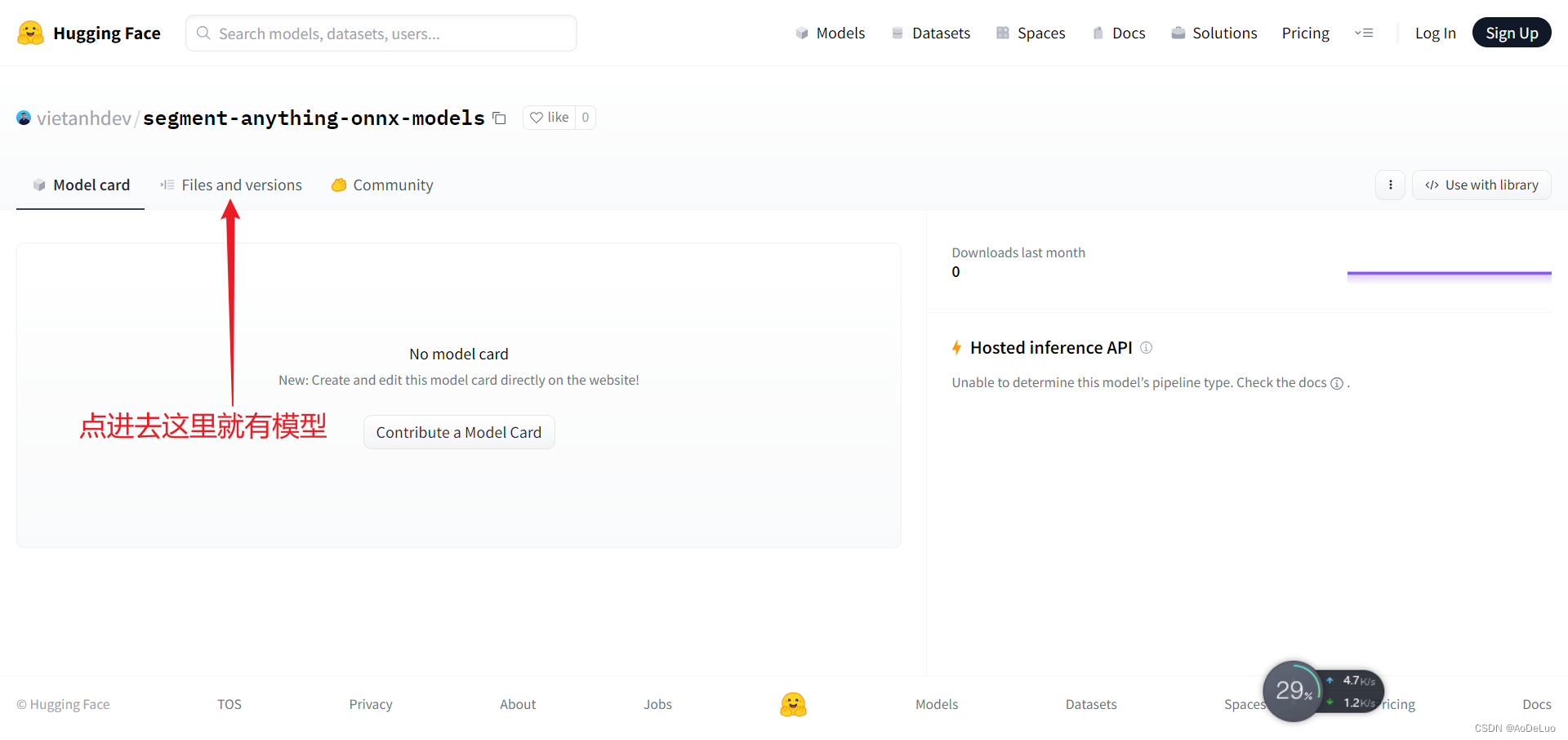Click the like count 0
1568x740 pixels.
coord(586,118)
